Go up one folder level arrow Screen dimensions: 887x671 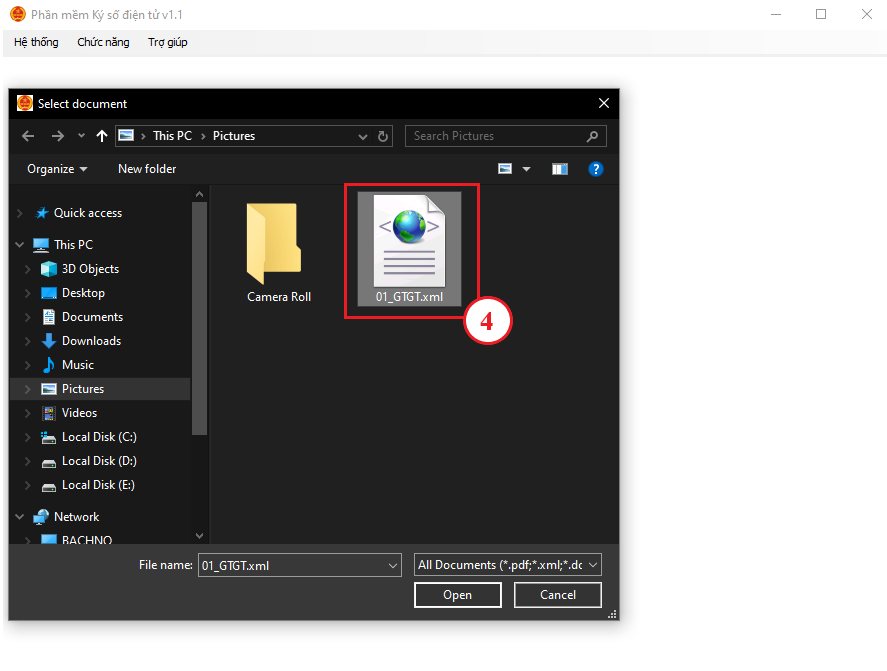(101, 136)
